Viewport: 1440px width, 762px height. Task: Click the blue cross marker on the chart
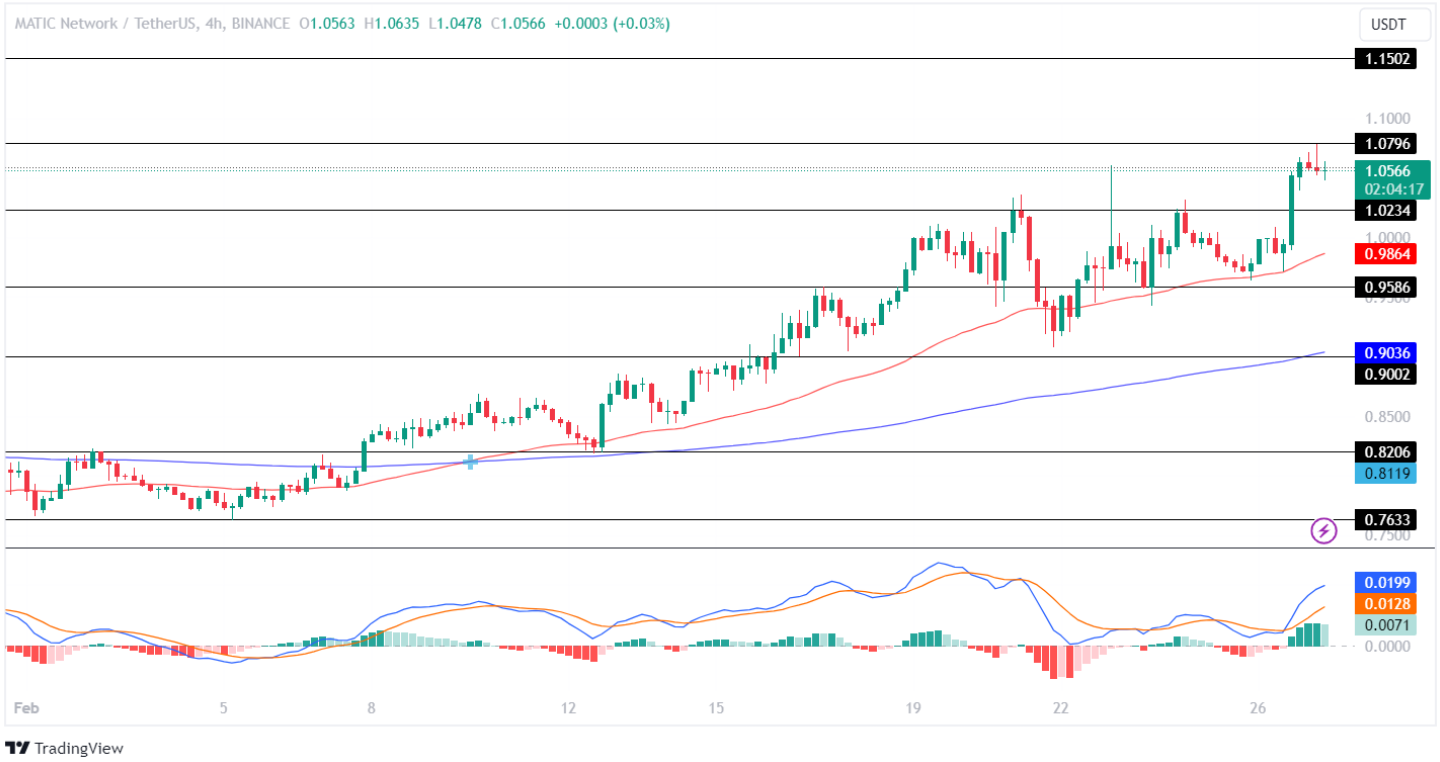click(x=471, y=461)
